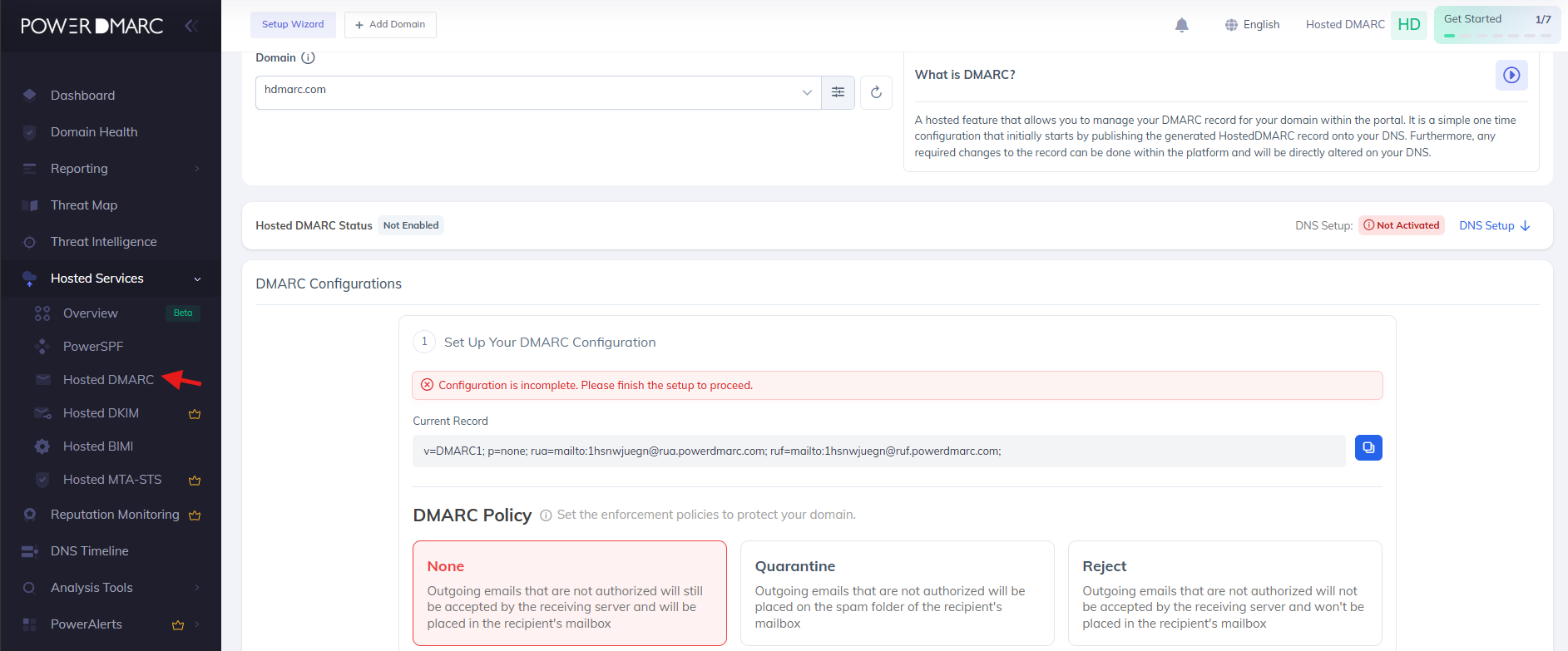Refresh the domain list
Viewport: 1568px width, 651px height.
tap(876, 92)
